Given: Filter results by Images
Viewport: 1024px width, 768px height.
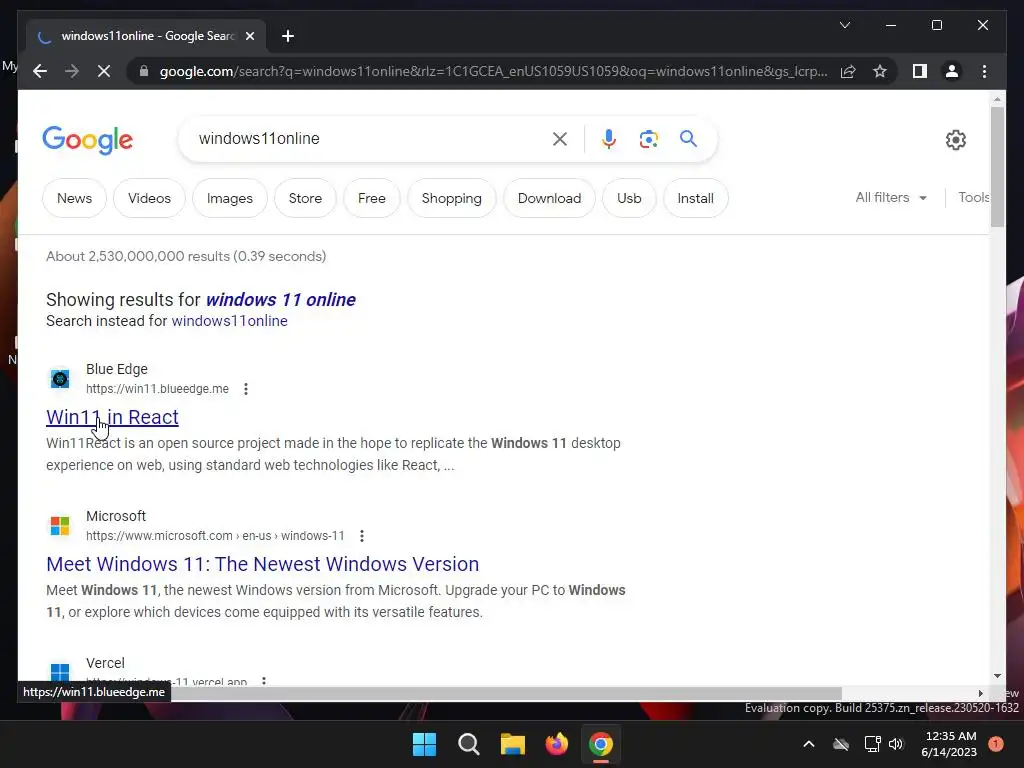Looking at the screenshot, I should [230, 198].
